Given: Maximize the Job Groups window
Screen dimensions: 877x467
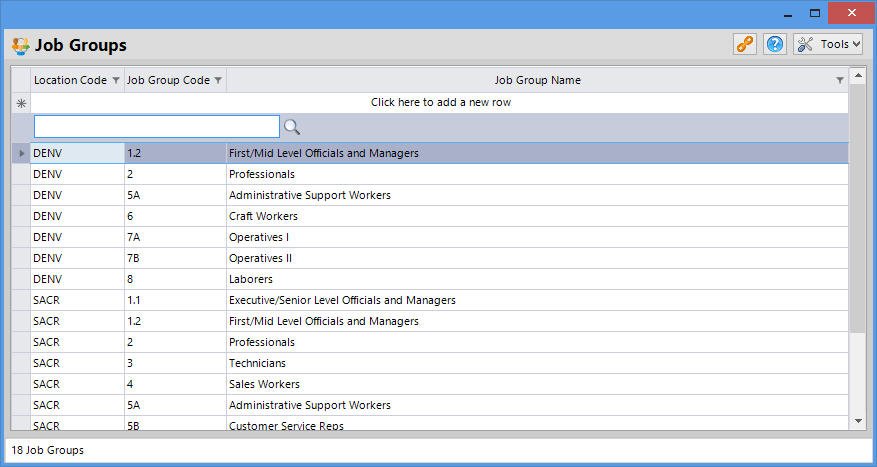Looking at the screenshot, I should click(815, 13).
